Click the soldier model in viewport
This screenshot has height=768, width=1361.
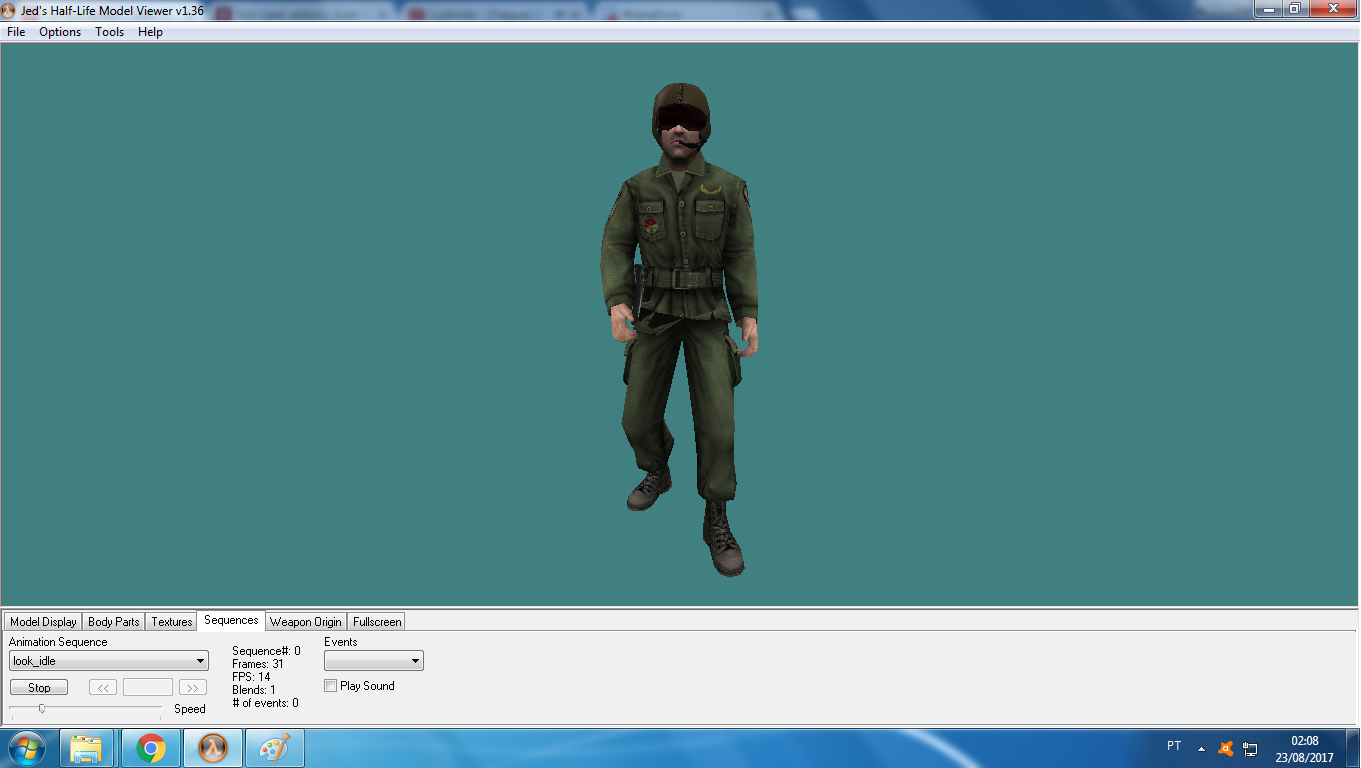(680, 330)
